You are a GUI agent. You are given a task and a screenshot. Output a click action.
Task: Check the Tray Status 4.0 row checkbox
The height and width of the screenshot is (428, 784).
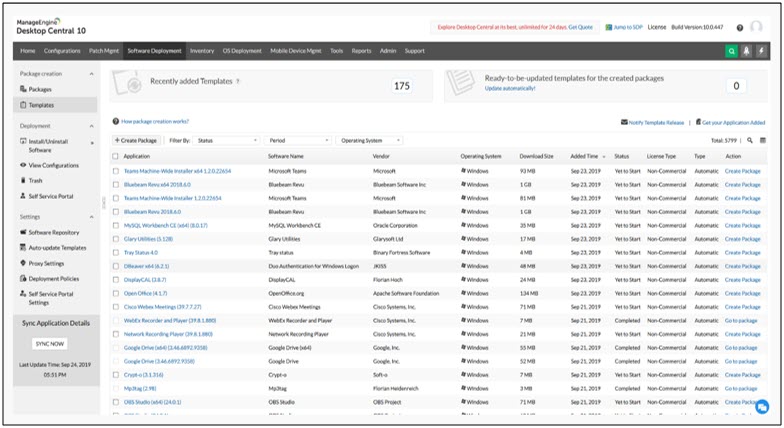pos(116,252)
